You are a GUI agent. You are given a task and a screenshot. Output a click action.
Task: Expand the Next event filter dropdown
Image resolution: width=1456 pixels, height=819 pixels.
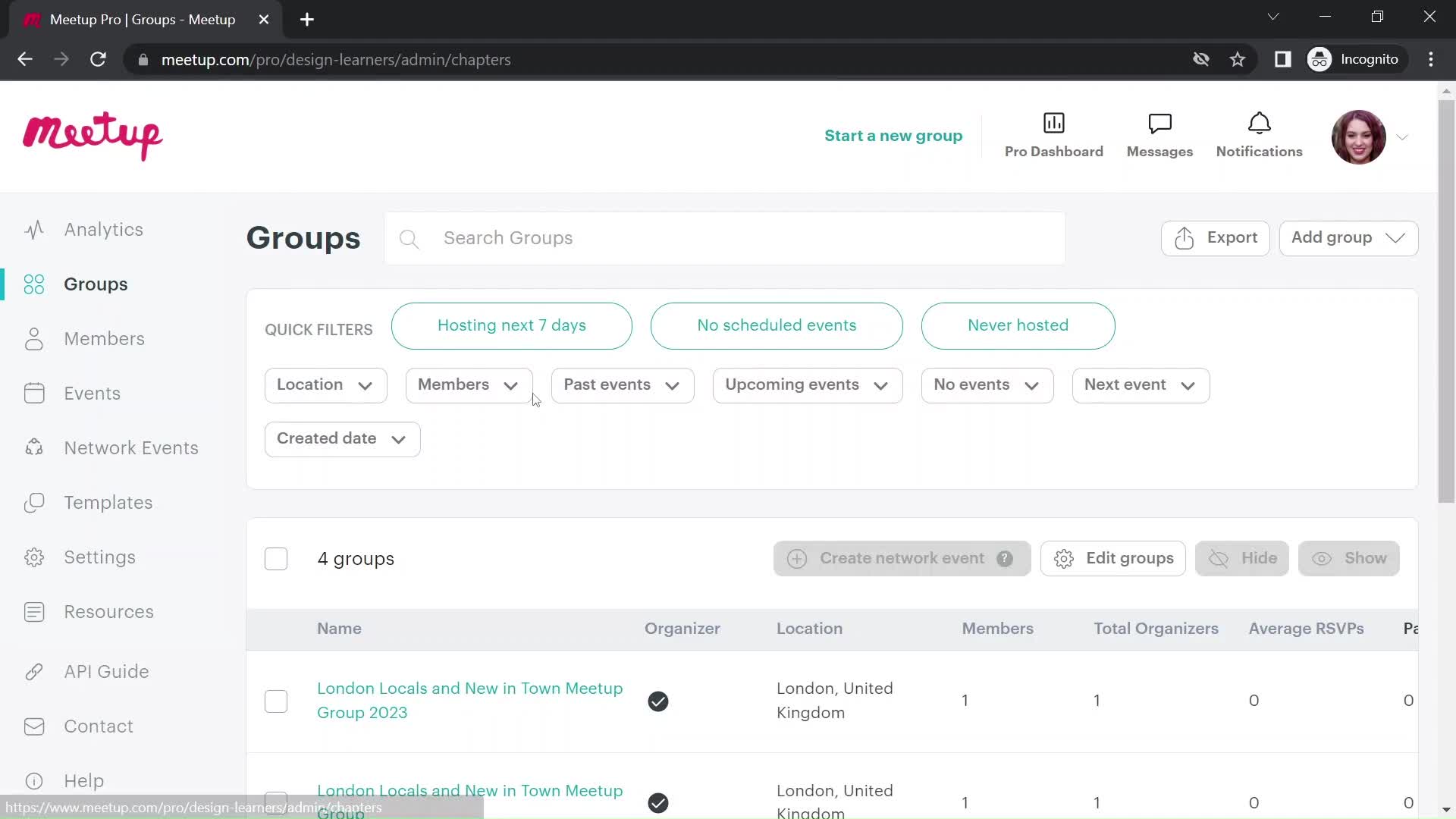pos(1141,385)
